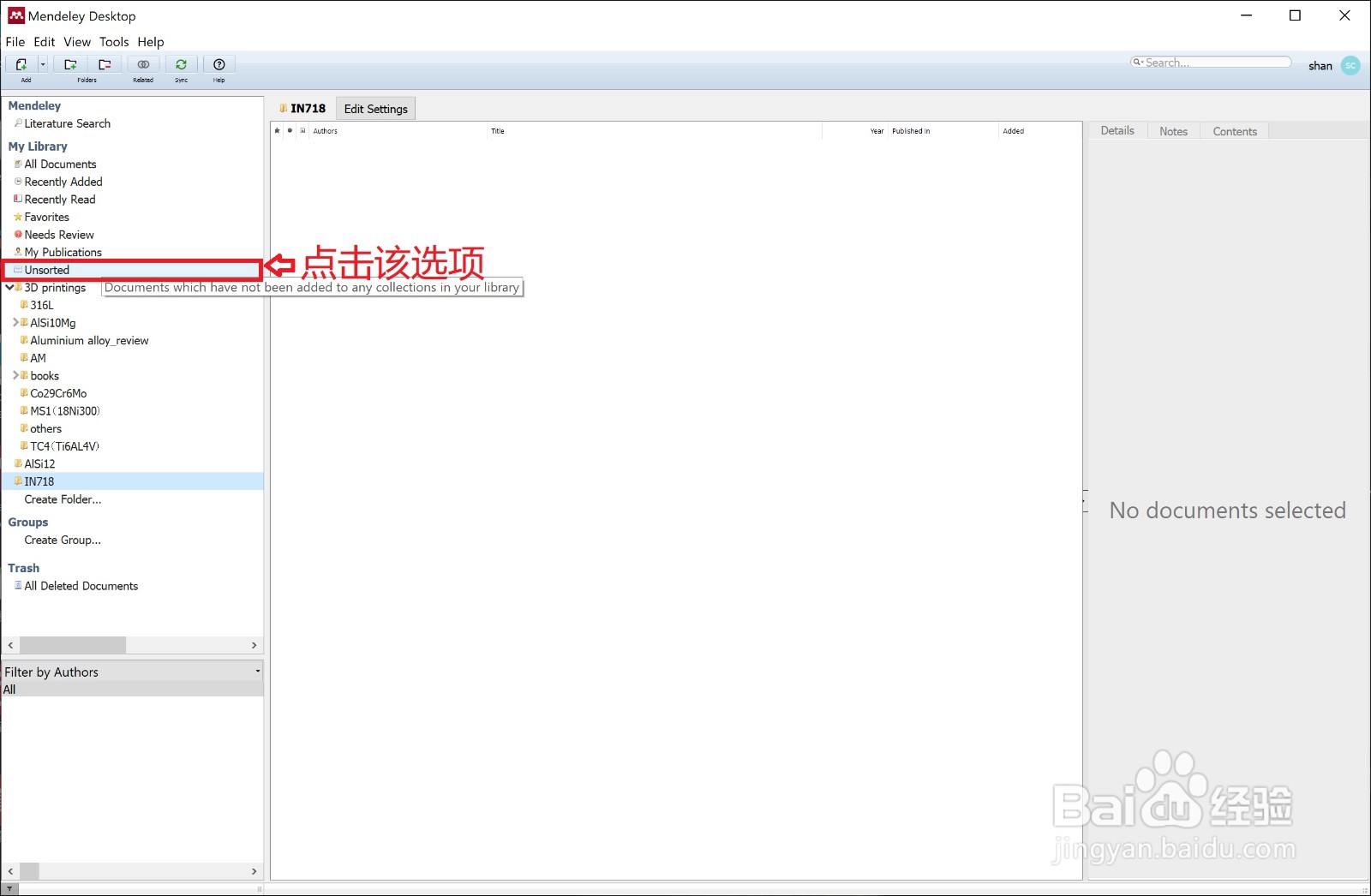Image resolution: width=1371 pixels, height=896 pixels.
Task: Select Literature Search in sidebar
Action: pyautogui.click(x=67, y=123)
